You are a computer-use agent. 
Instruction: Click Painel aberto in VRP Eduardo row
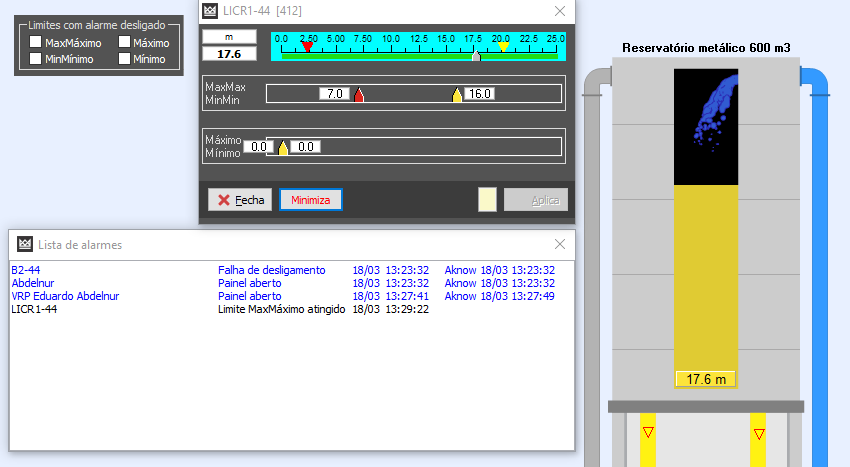[249, 296]
